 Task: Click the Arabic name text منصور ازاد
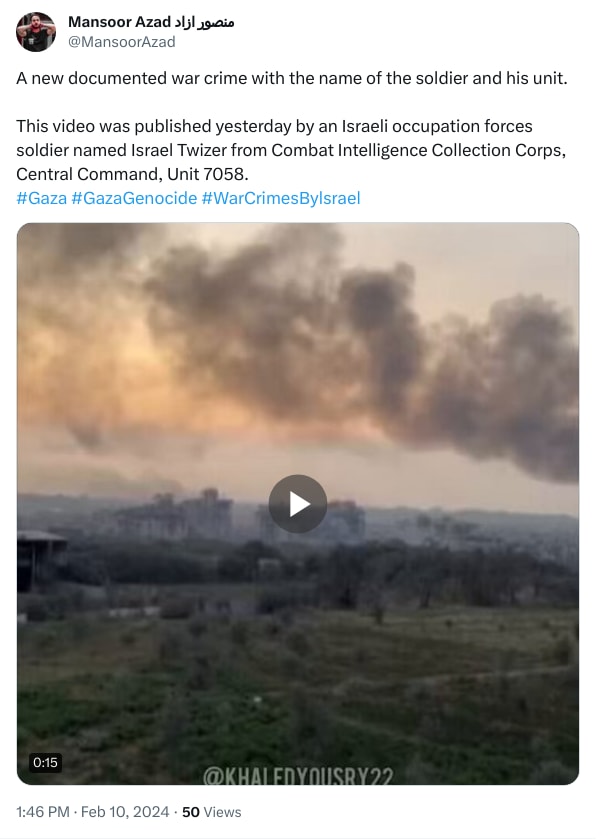[x=204, y=22]
